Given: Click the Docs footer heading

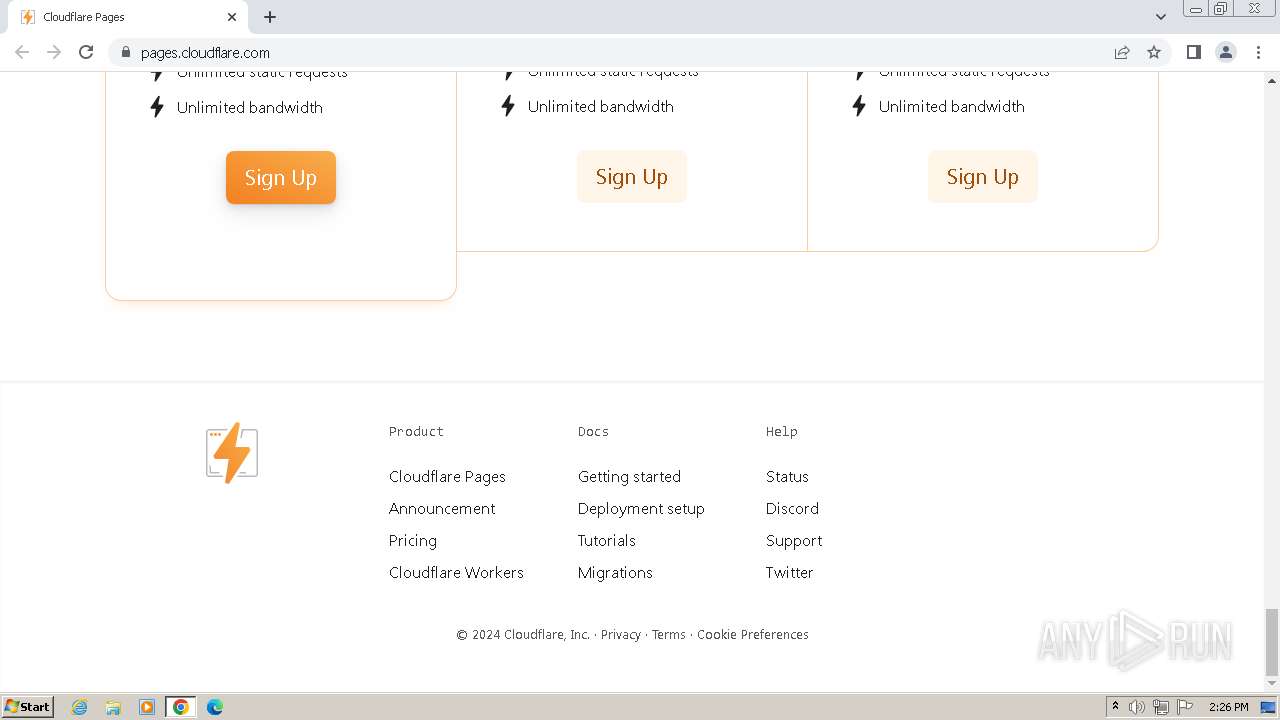Looking at the screenshot, I should point(593,431).
